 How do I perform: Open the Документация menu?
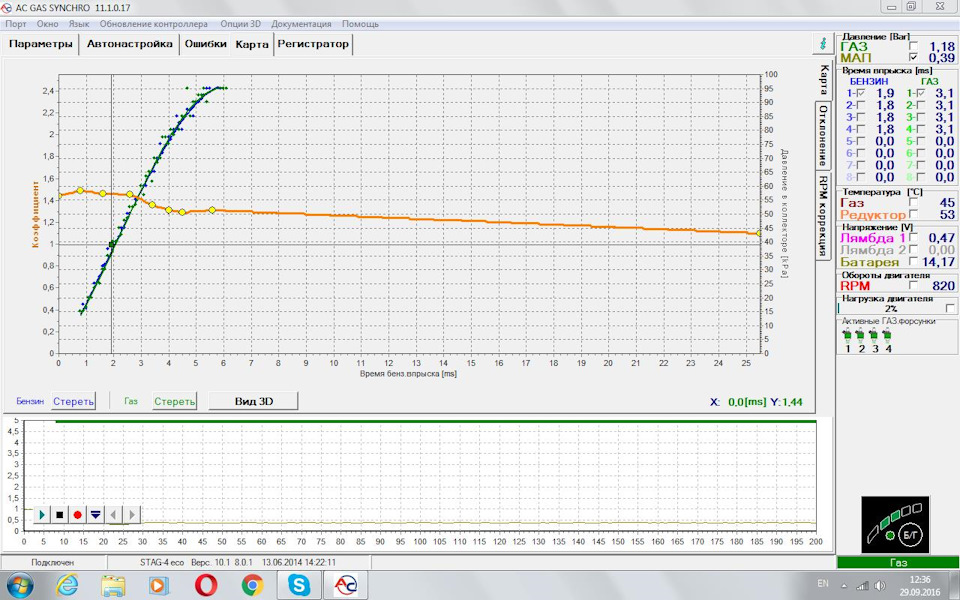click(x=301, y=24)
